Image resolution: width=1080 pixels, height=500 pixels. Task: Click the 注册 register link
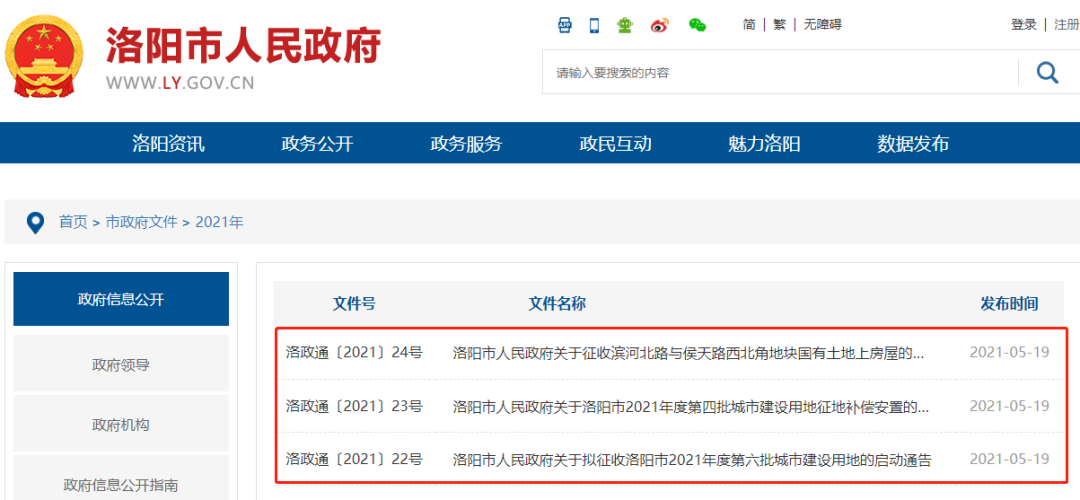pos(1066,25)
